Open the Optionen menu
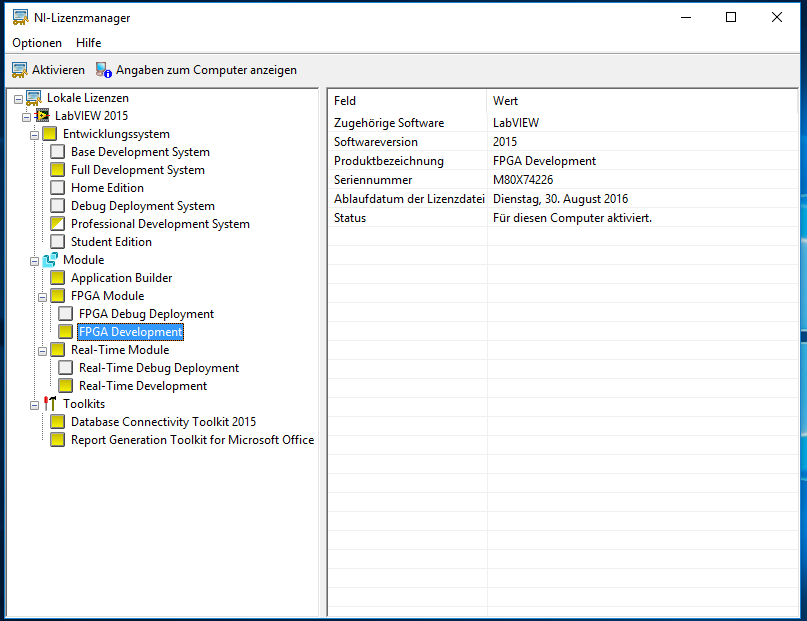 [37, 43]
